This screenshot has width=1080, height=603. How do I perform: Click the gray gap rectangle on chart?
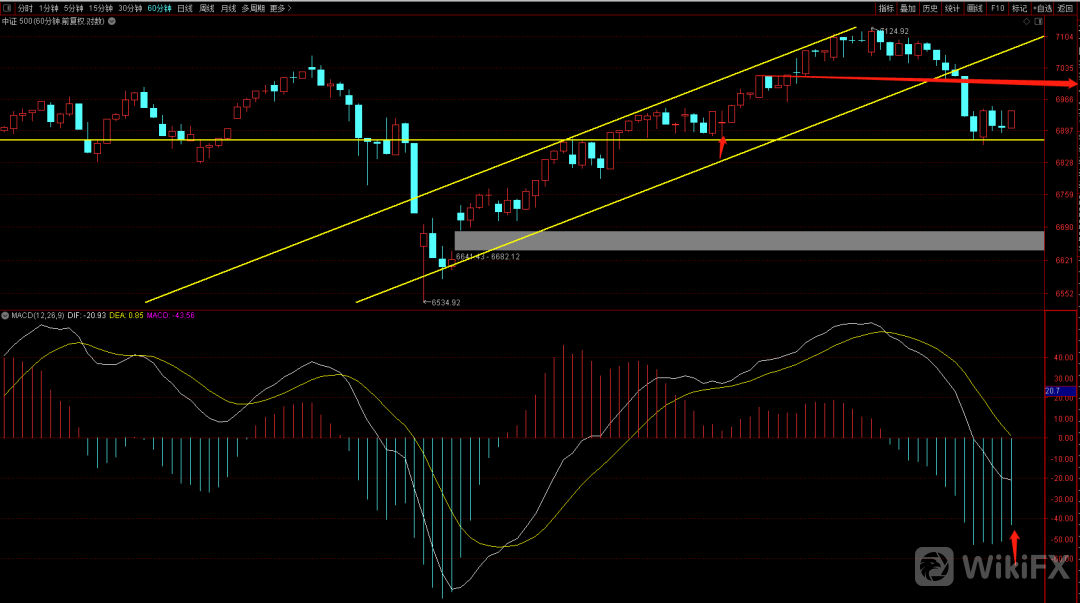(x=748, y=241)
